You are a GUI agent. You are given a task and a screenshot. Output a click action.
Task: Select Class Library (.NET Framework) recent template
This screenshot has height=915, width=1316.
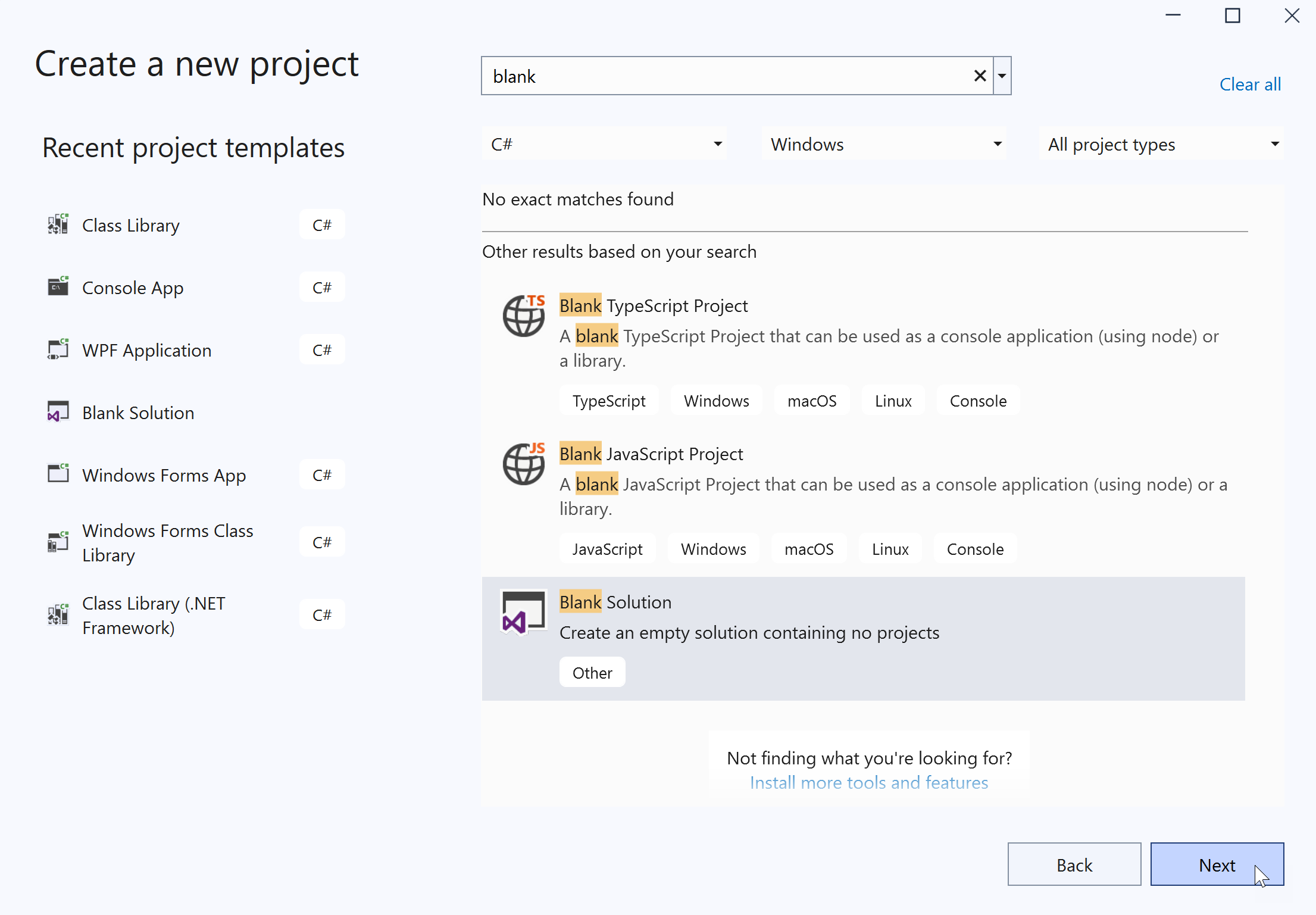point(154,615)
